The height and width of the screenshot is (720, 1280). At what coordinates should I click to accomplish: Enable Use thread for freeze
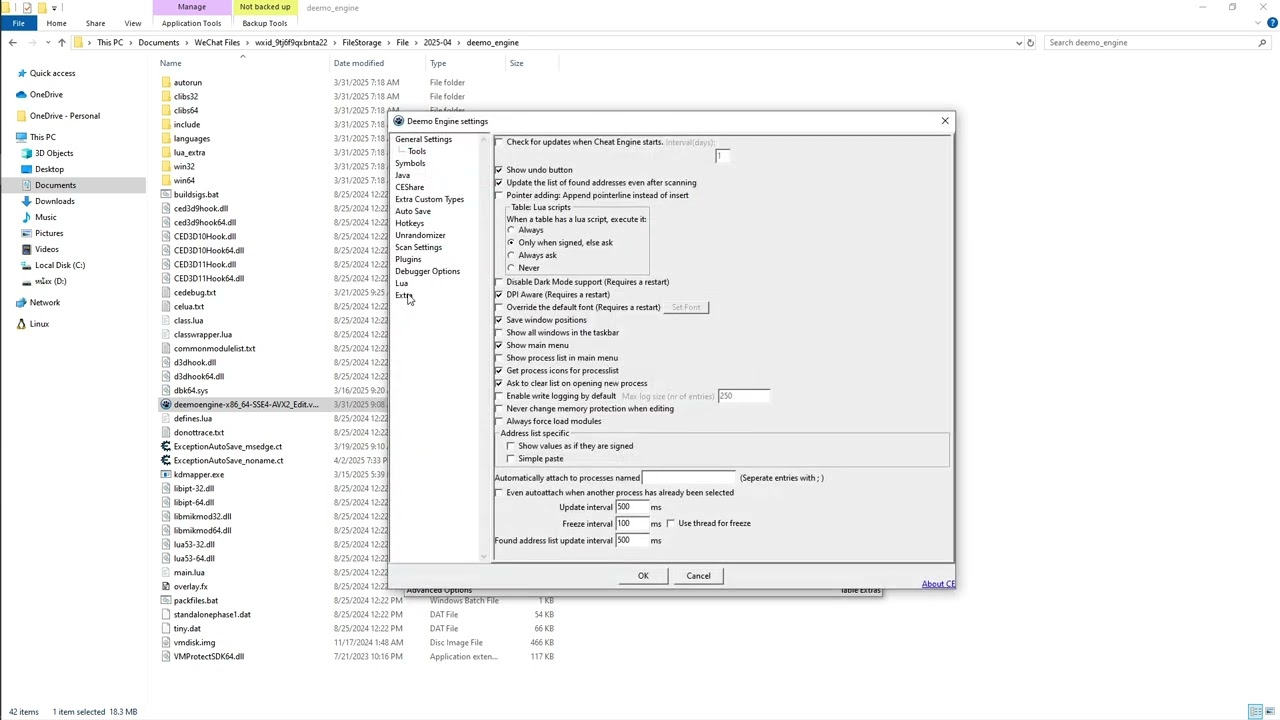(x=670, y=523)
